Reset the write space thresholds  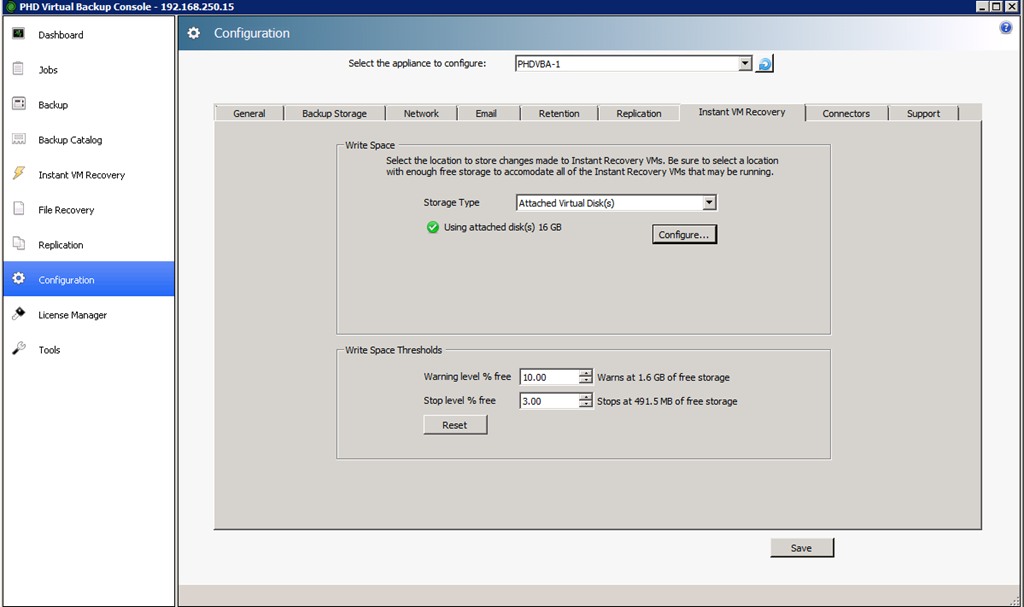coord(455,425)
